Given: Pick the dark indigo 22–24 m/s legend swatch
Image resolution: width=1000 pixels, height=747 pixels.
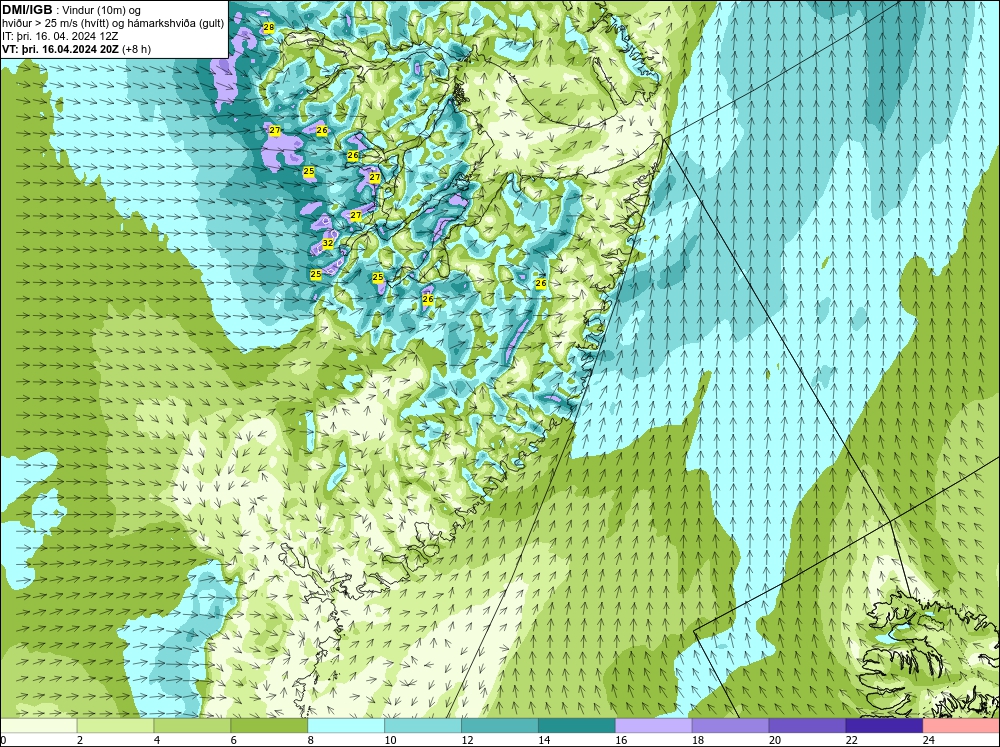Looking at the screenshot, I should [x=884, y=725].
